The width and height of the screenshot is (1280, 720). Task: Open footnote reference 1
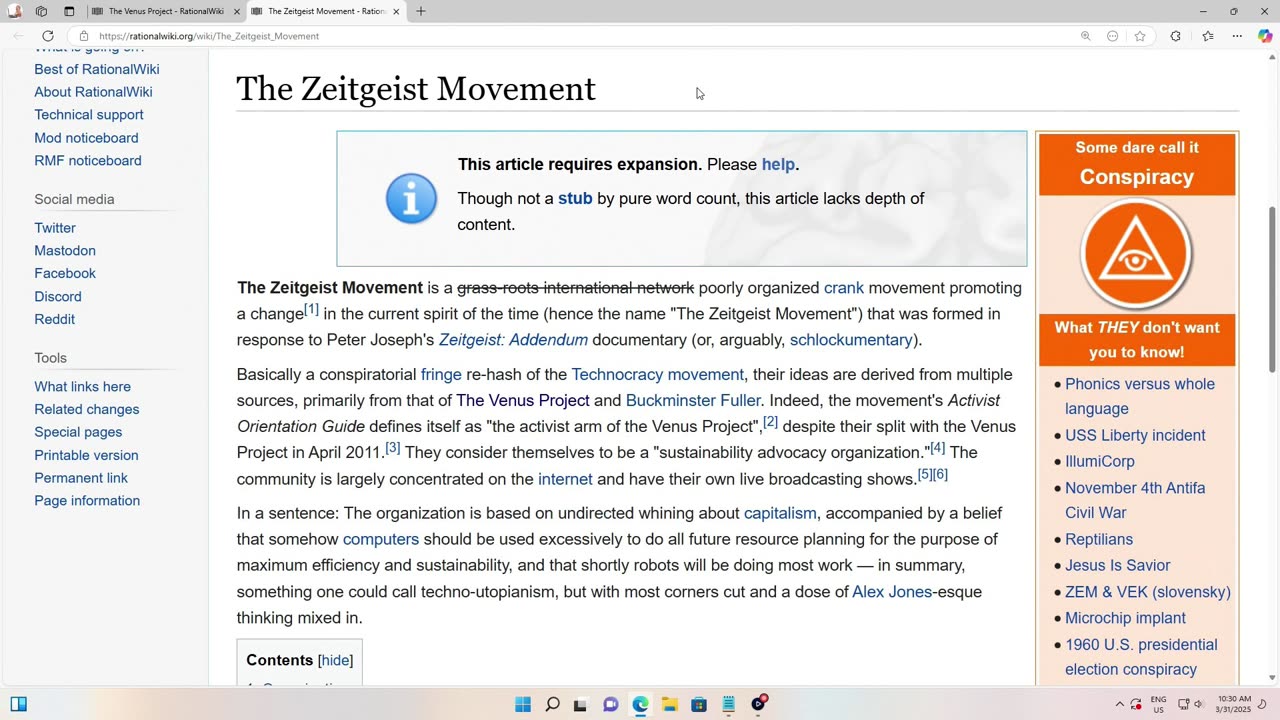(311, 310)
